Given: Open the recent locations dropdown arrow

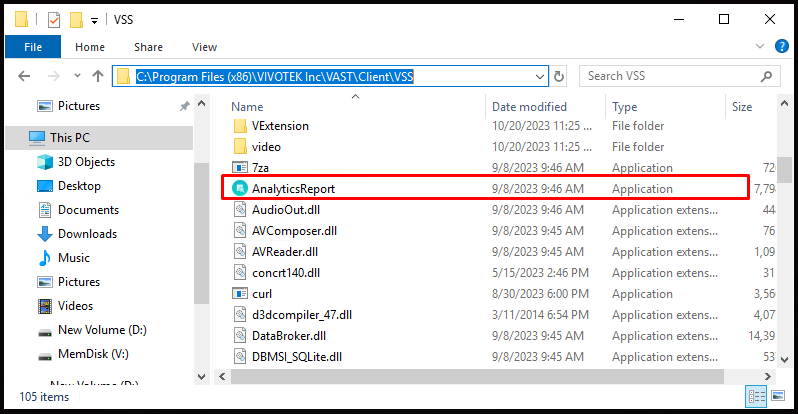Looking at the screenshot, I should 77,76.
